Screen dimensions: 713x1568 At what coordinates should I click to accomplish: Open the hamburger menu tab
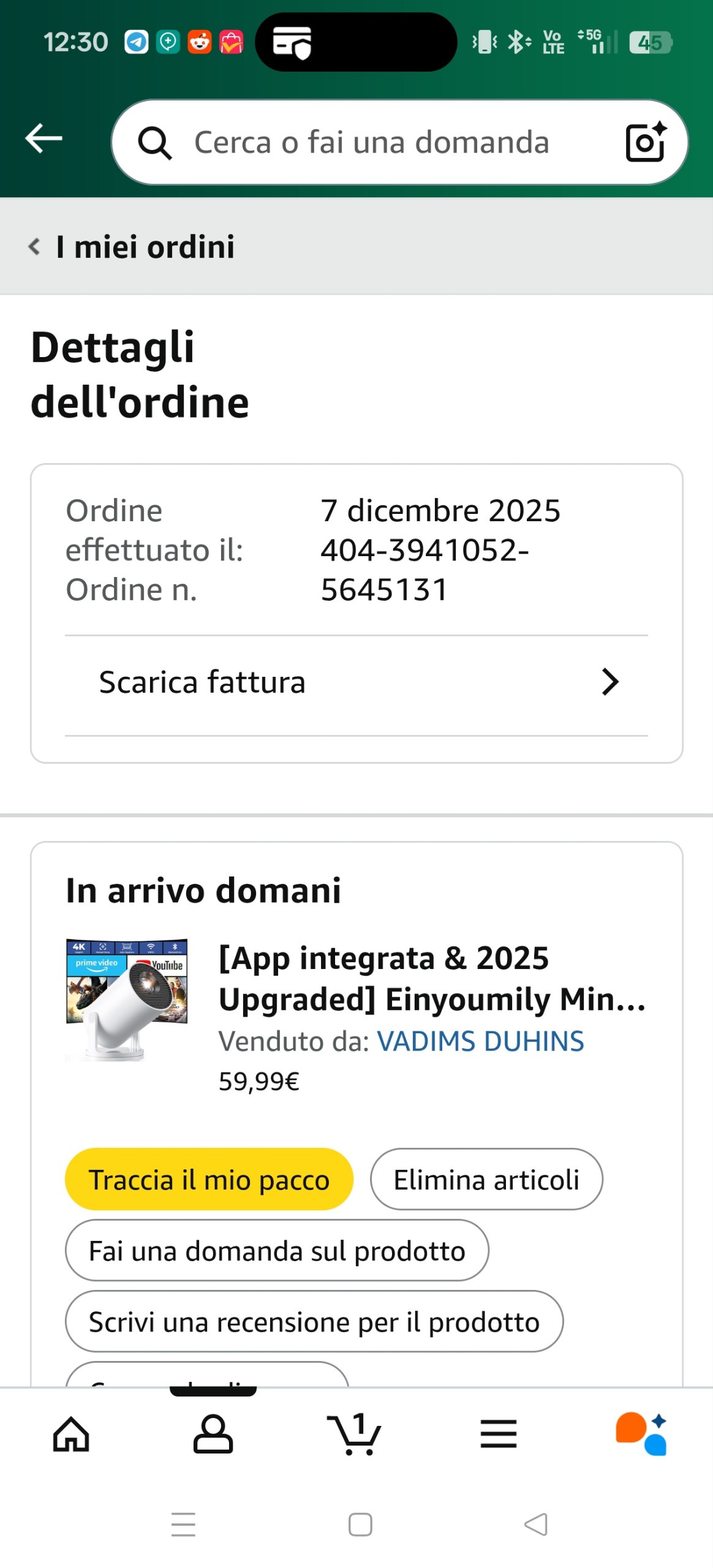click(498, 1434)
